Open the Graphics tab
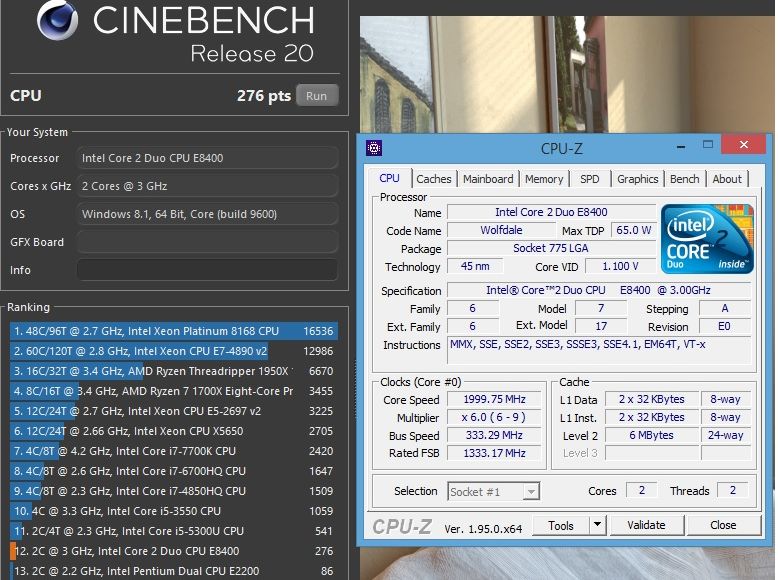This screenshot has width=778, height=580. 638,179
